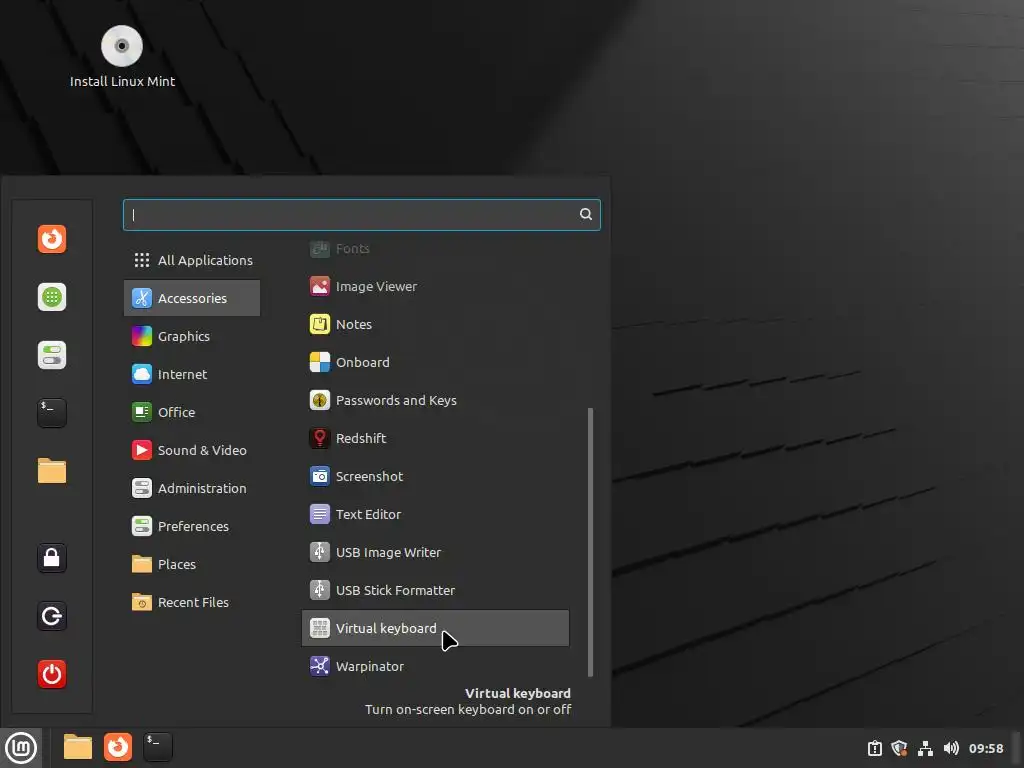Select the All Applications category
Viewport: 1024px width, 768px height.
click(192, 260)
